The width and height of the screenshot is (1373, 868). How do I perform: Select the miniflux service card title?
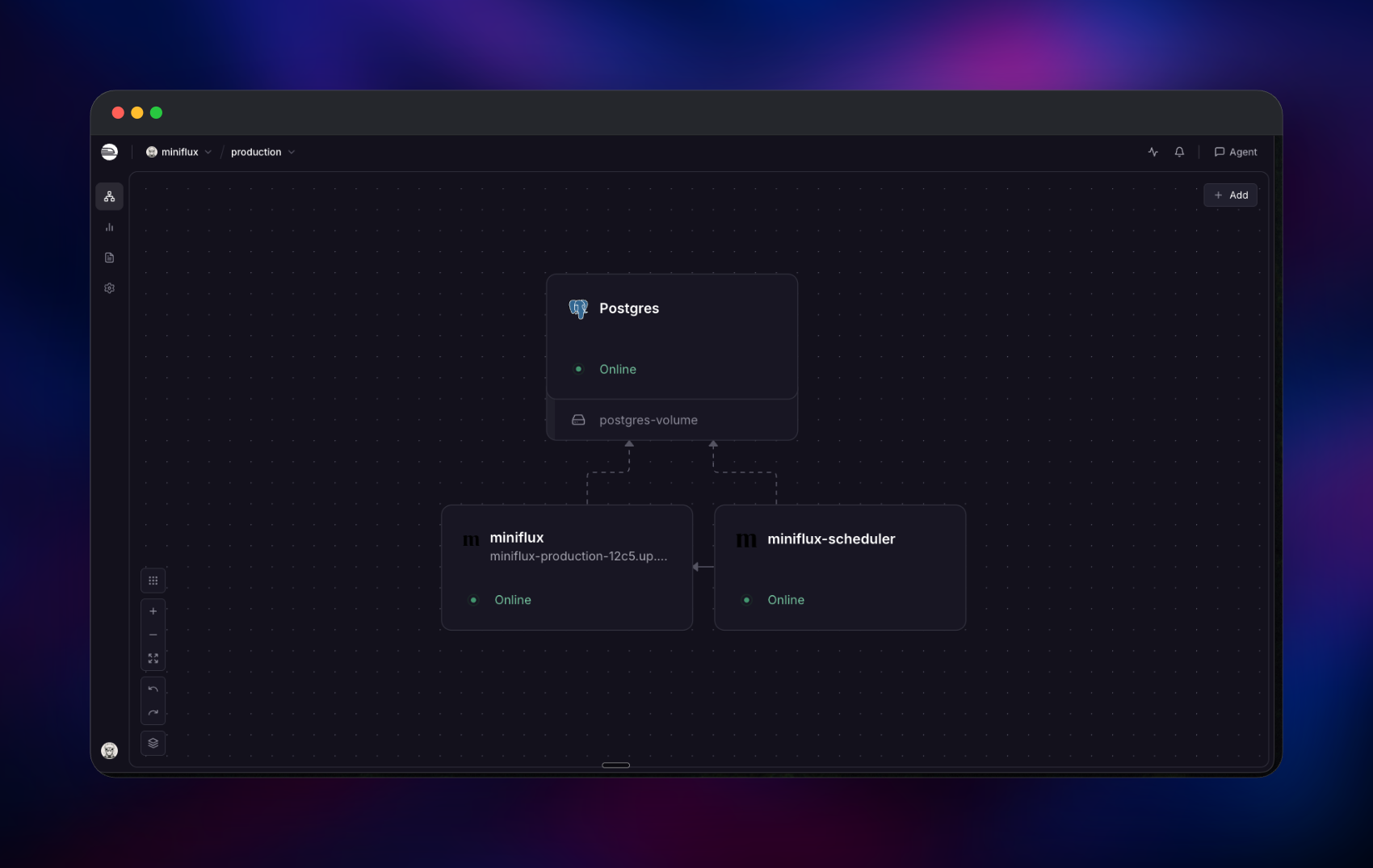coord(517,538)
